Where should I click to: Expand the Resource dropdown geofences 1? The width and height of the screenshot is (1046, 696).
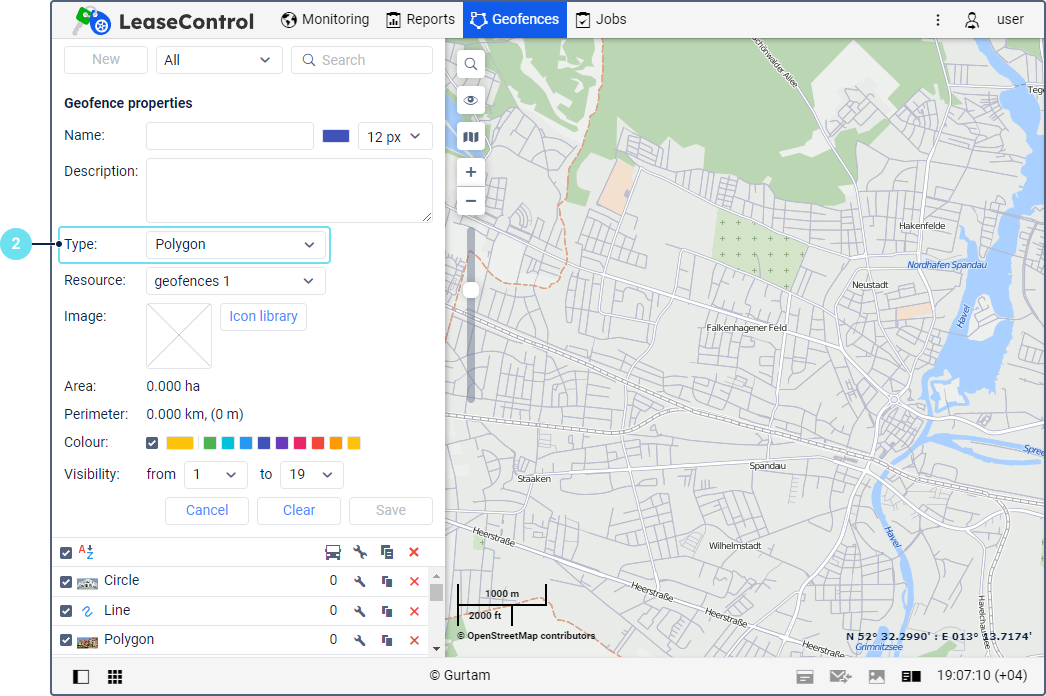[236, 281]
